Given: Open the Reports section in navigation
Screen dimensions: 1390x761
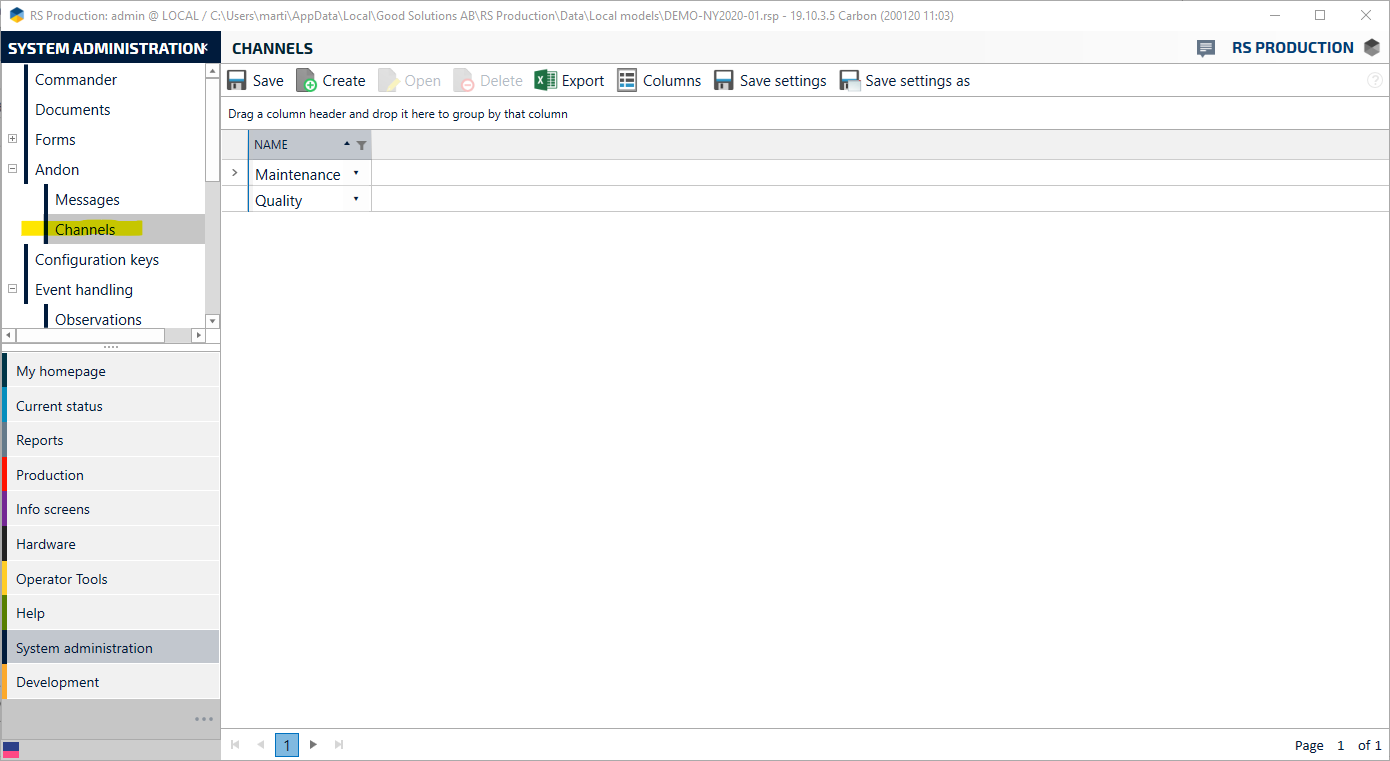Looking at the screenshot, I should coord(40,440).
